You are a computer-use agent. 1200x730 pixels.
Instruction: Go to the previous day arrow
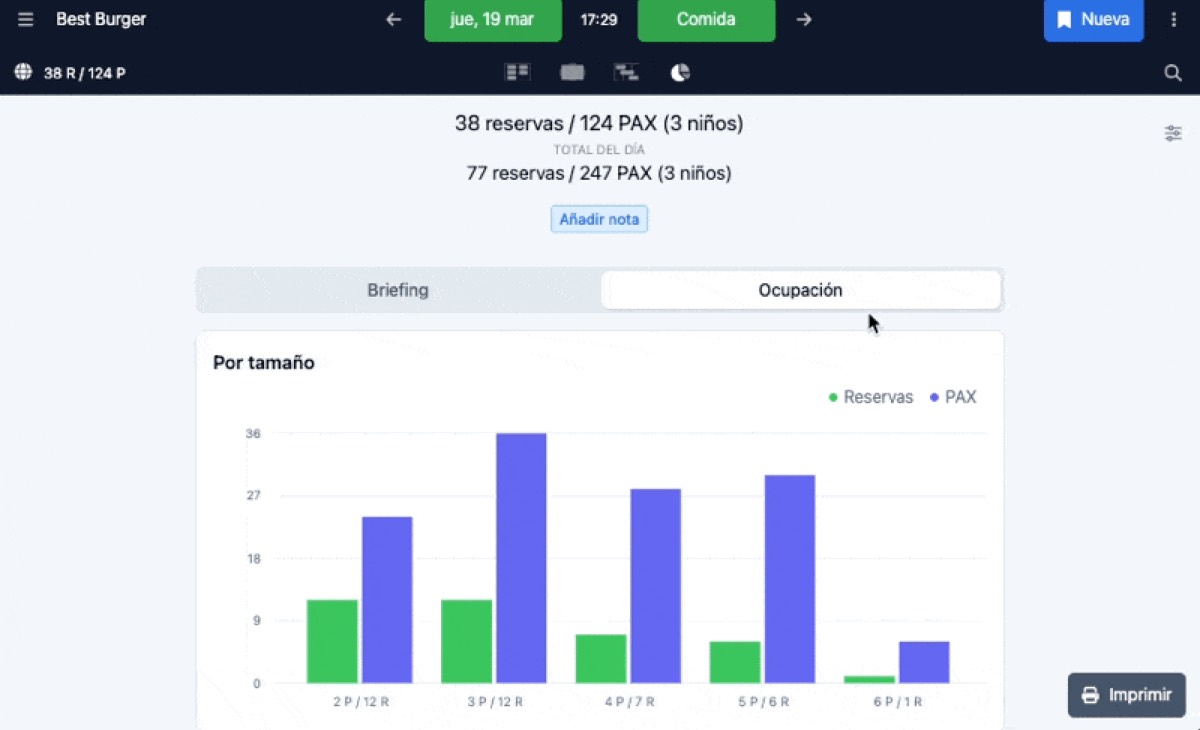click(394, 20)
